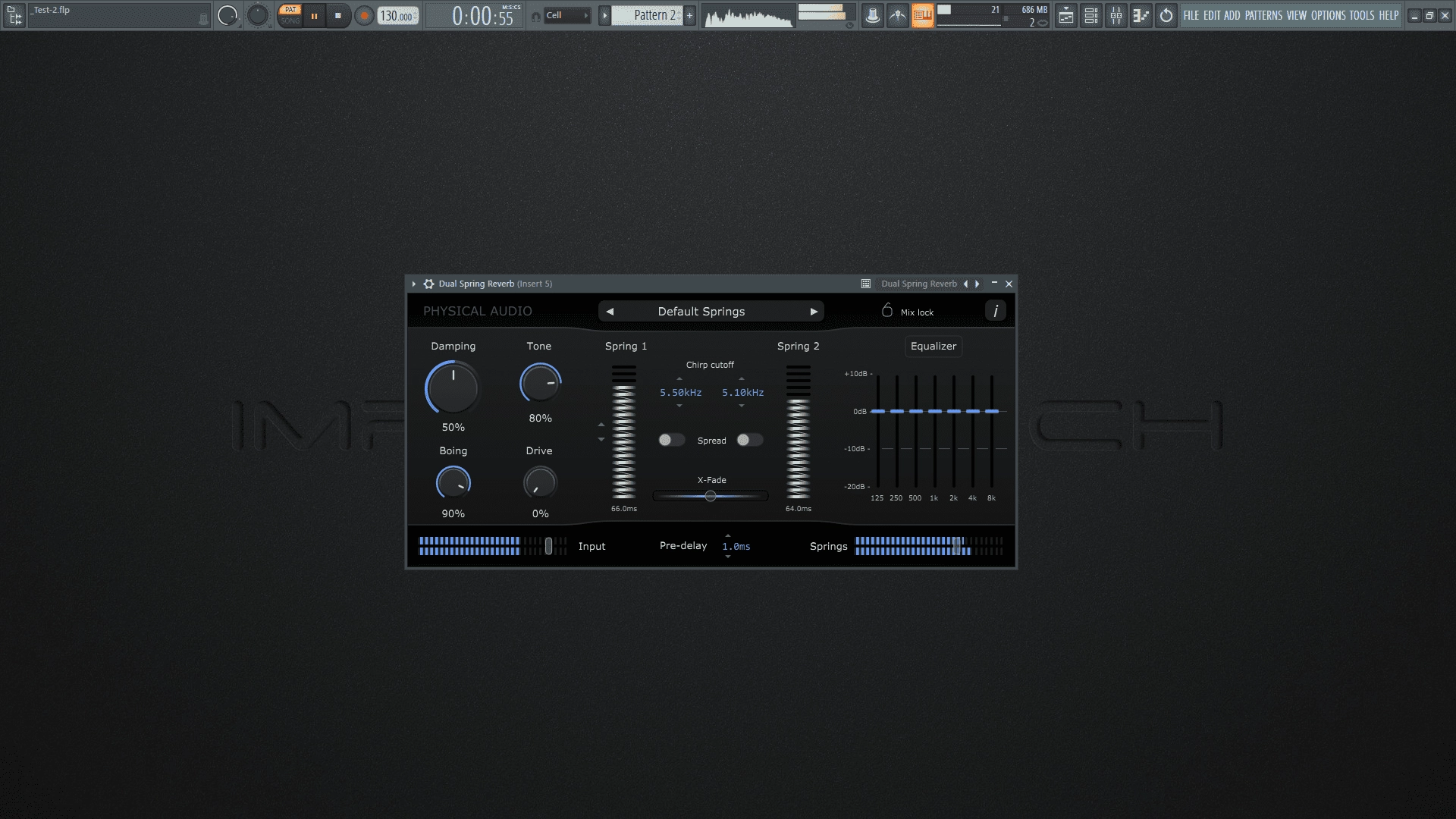The width and height of the screenshot is (1456, 819).
Task: Open the VIEW menu
Action: 1297,15
